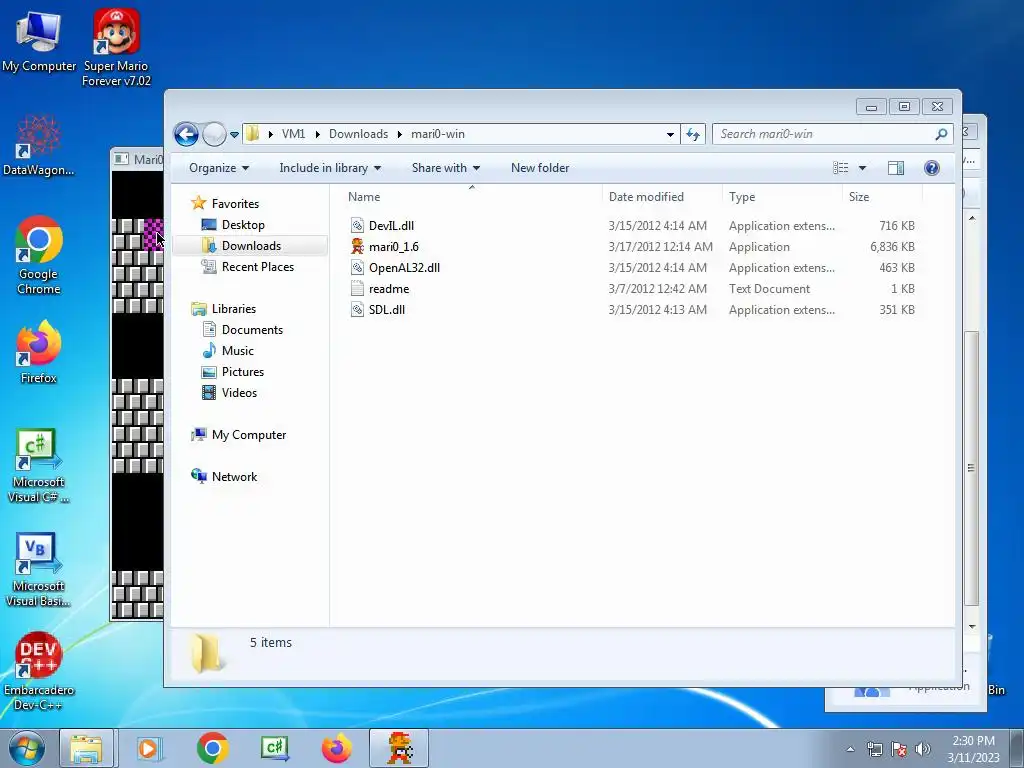Open Super Mario Forever v7.02 shortcut
This screenshot has height=768, width=1024.
116,48
